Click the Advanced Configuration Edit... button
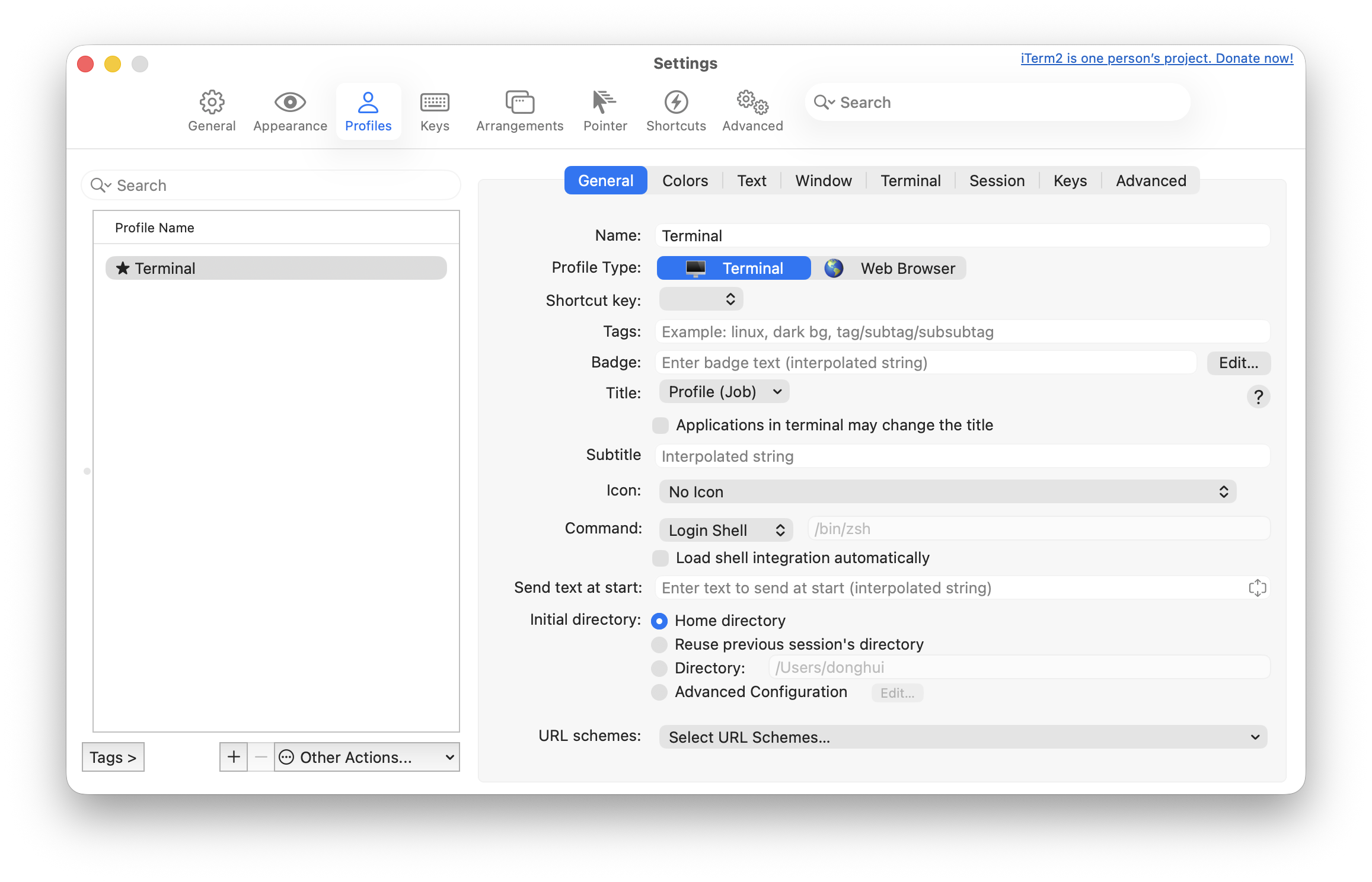This screenshot has width=1372, height=882. 897,693
